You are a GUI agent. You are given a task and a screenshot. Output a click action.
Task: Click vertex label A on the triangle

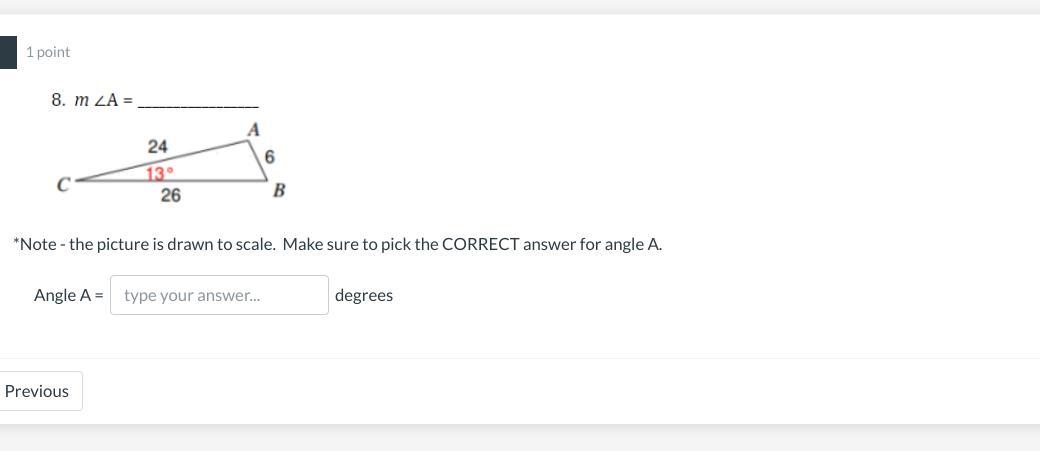tap(254, 129)
